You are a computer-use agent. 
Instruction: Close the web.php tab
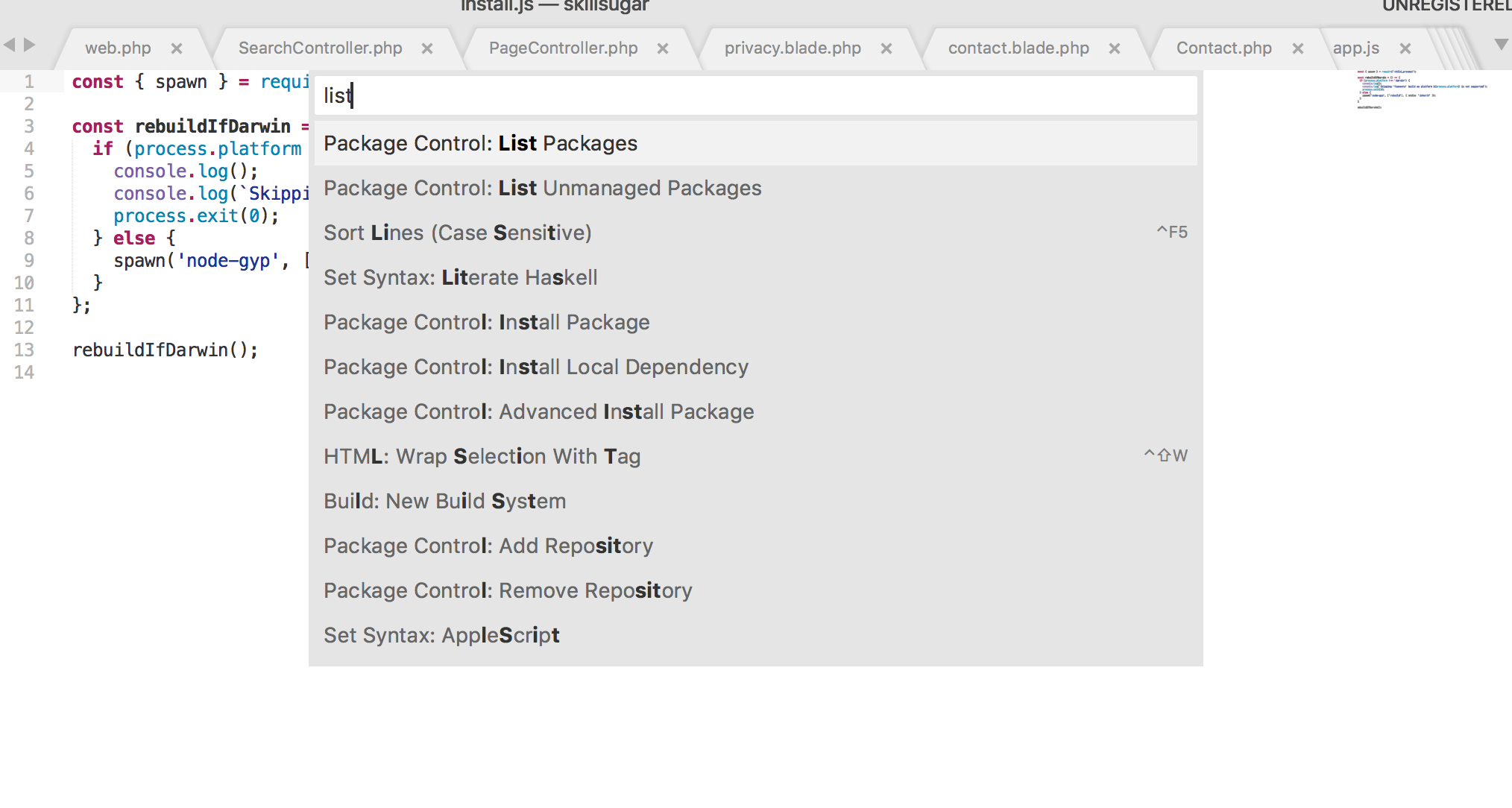177,48
